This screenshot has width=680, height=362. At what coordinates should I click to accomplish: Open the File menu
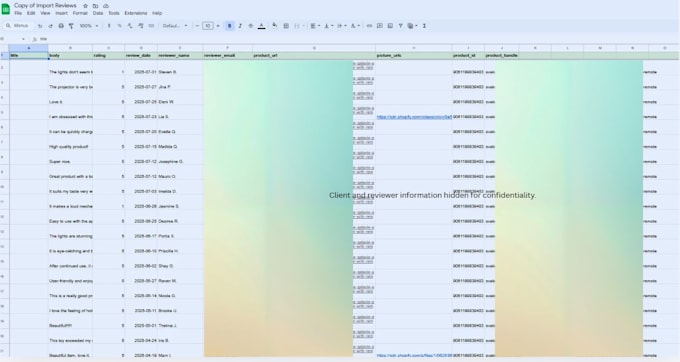point(18,13)
